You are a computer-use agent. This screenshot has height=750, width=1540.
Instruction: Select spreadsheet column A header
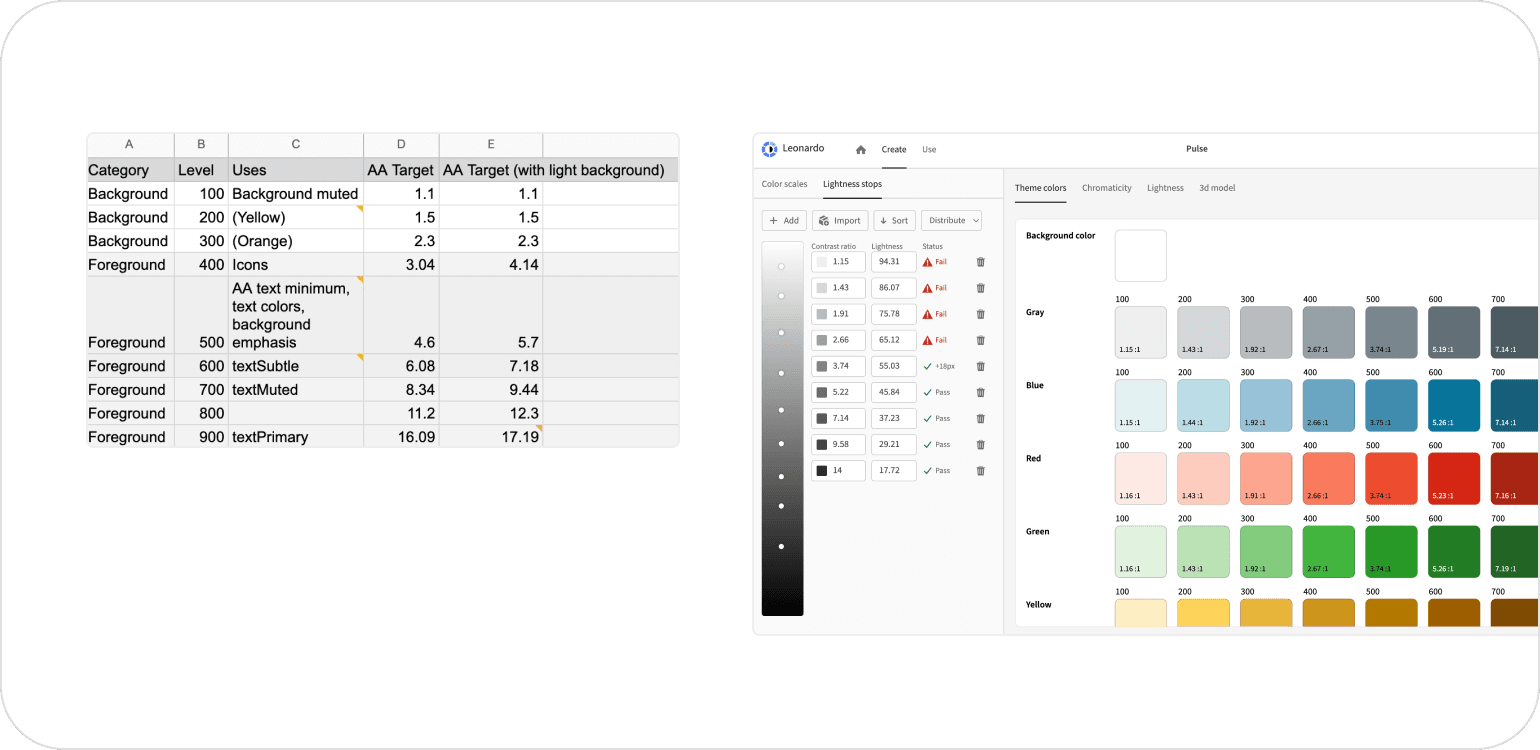(x=130, y=145)
